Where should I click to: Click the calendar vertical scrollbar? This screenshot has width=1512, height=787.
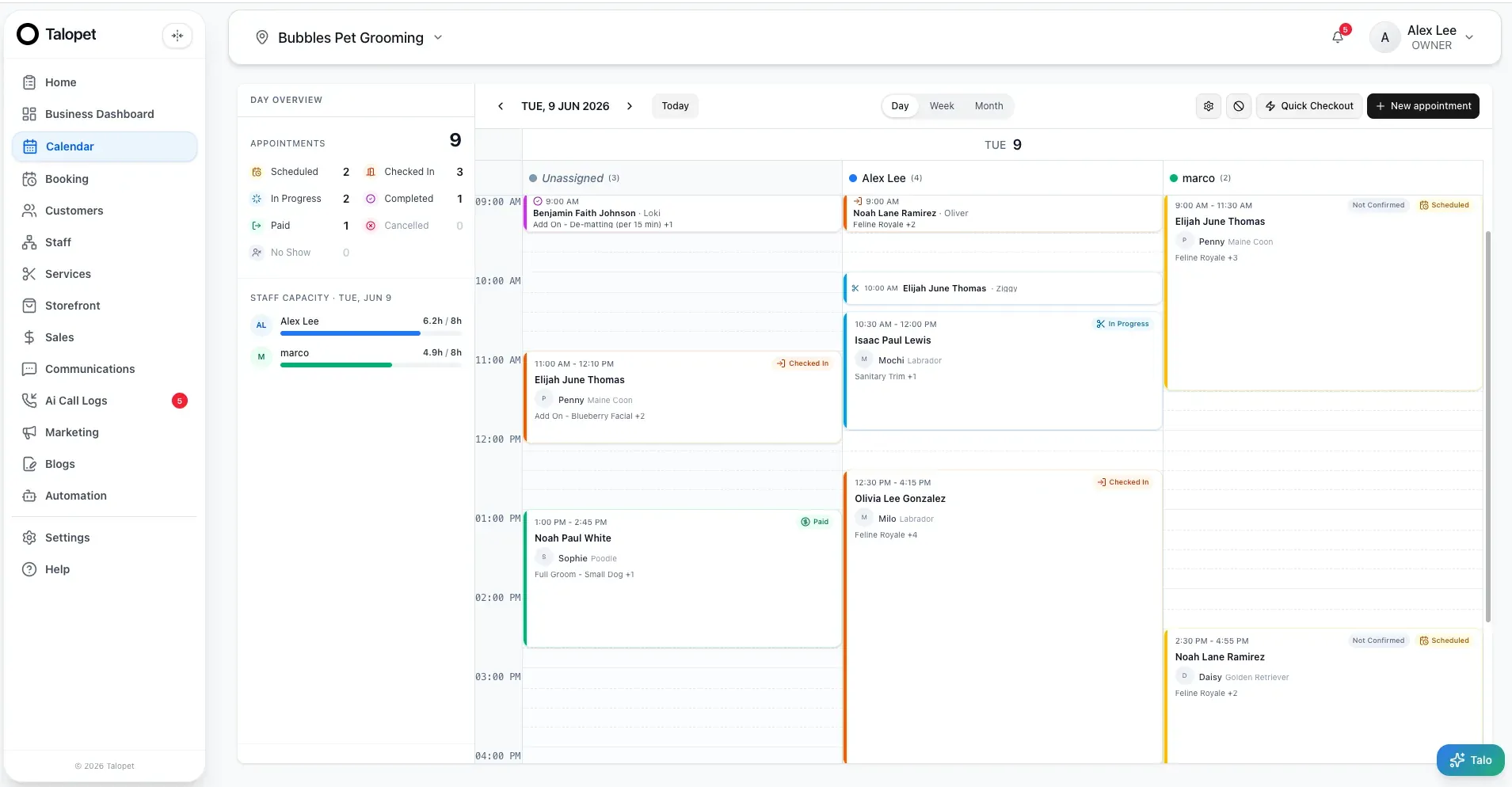tap(1488, 428)
